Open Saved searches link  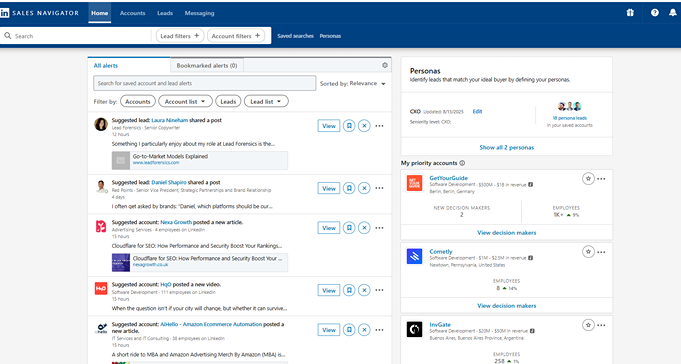(x=295, y=36)
